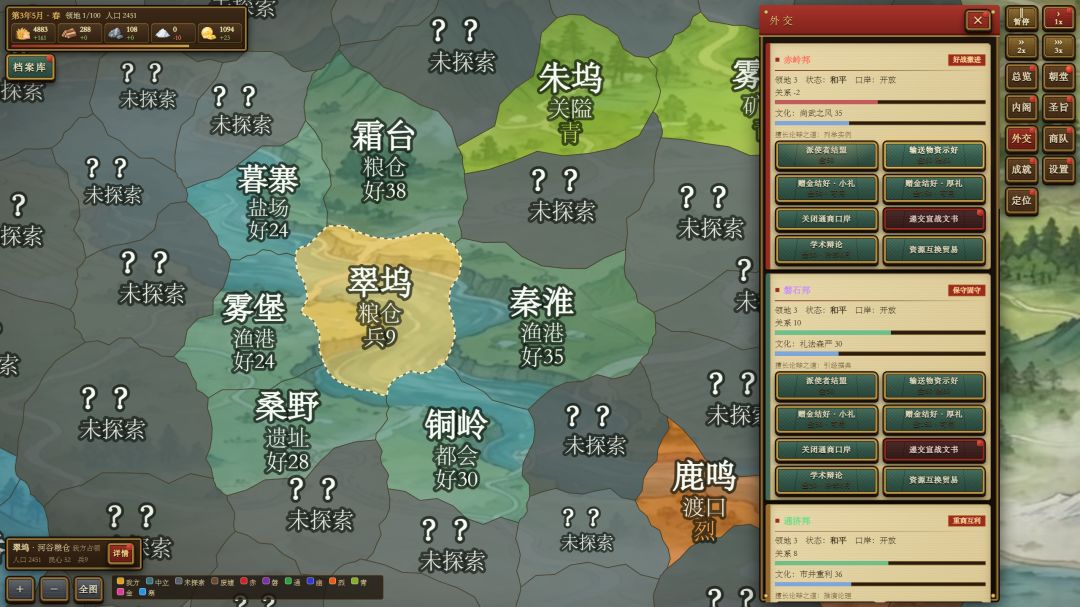The height and width of the screenshot is (607, 1080).
Task: Click 赠金结好·小礼 in the second faction card
Action: click(826, 419)
